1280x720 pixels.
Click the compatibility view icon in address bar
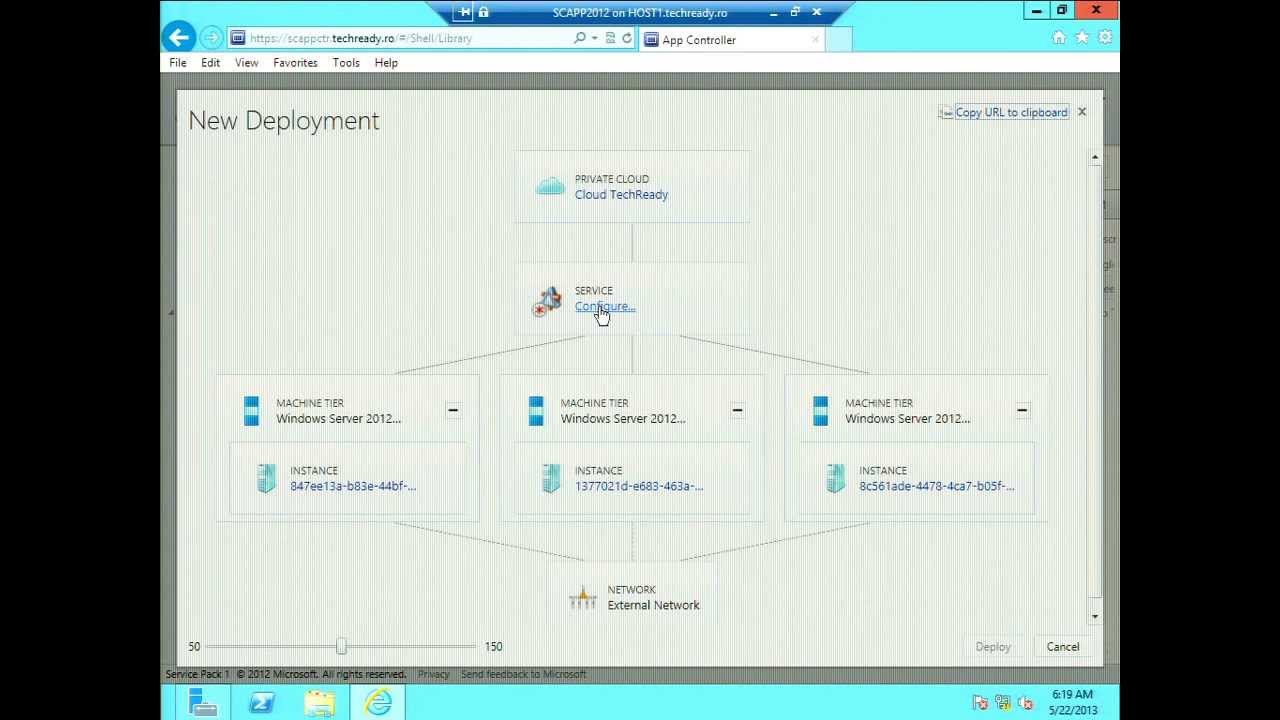(x=610, y=38)
